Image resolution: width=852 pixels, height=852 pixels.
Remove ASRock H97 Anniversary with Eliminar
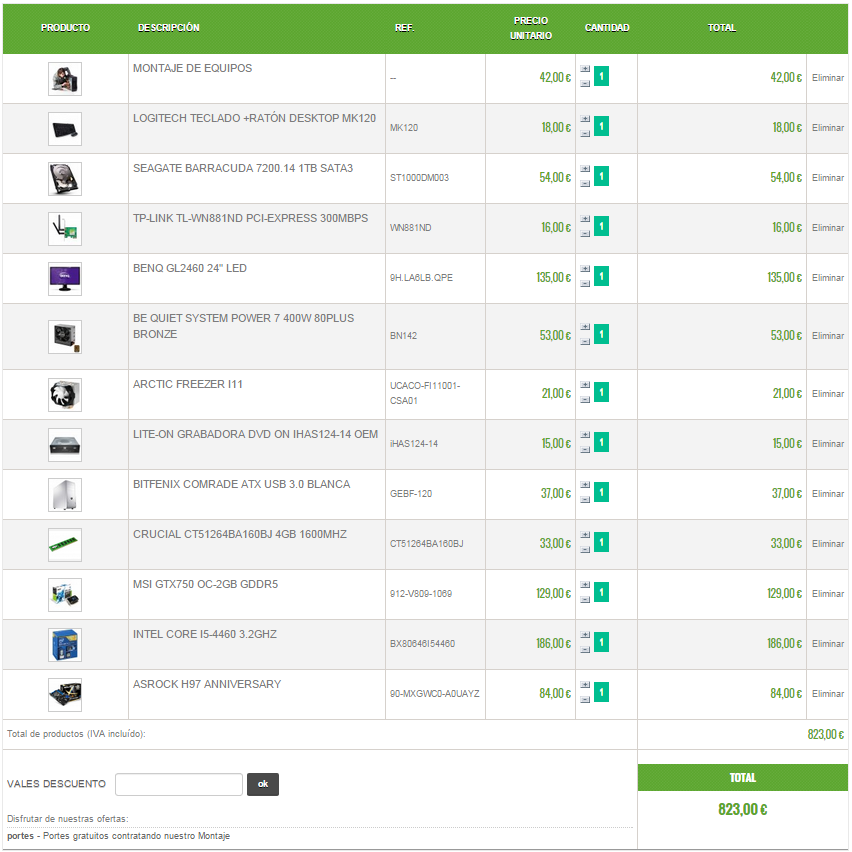[828, 694]
